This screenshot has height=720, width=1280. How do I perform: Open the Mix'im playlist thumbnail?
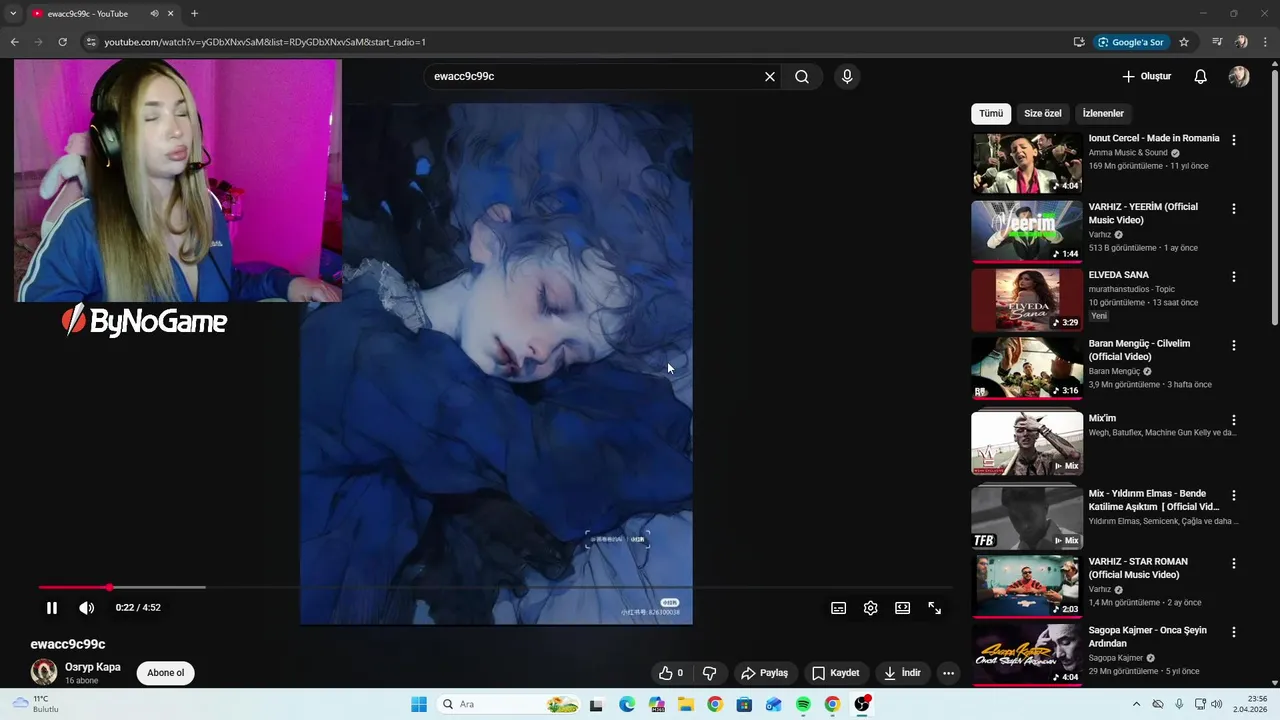(x=1027, y=443)
